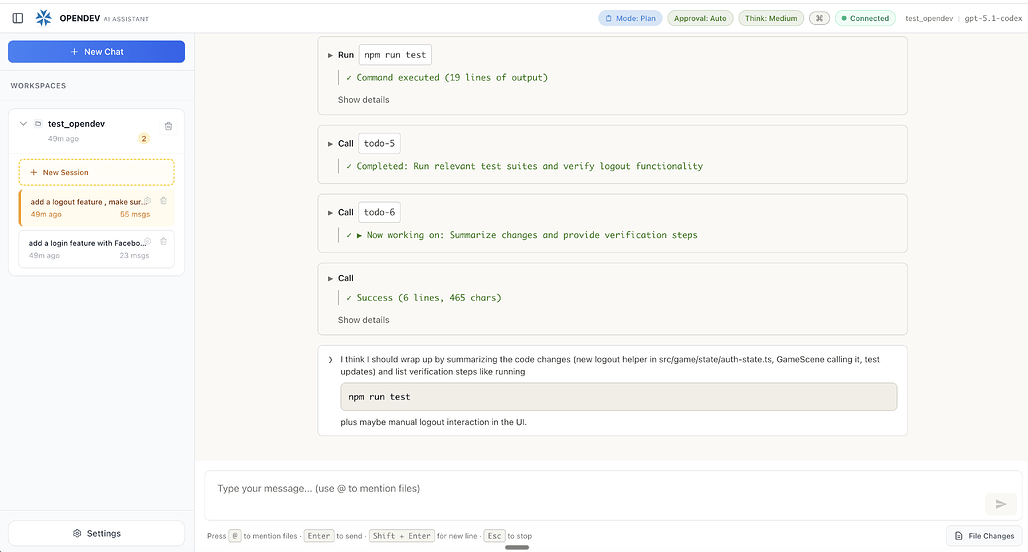This screenshot has width=1028, height=552.
Task: Open the File Changes panel
Action: (x=984, y=536)
